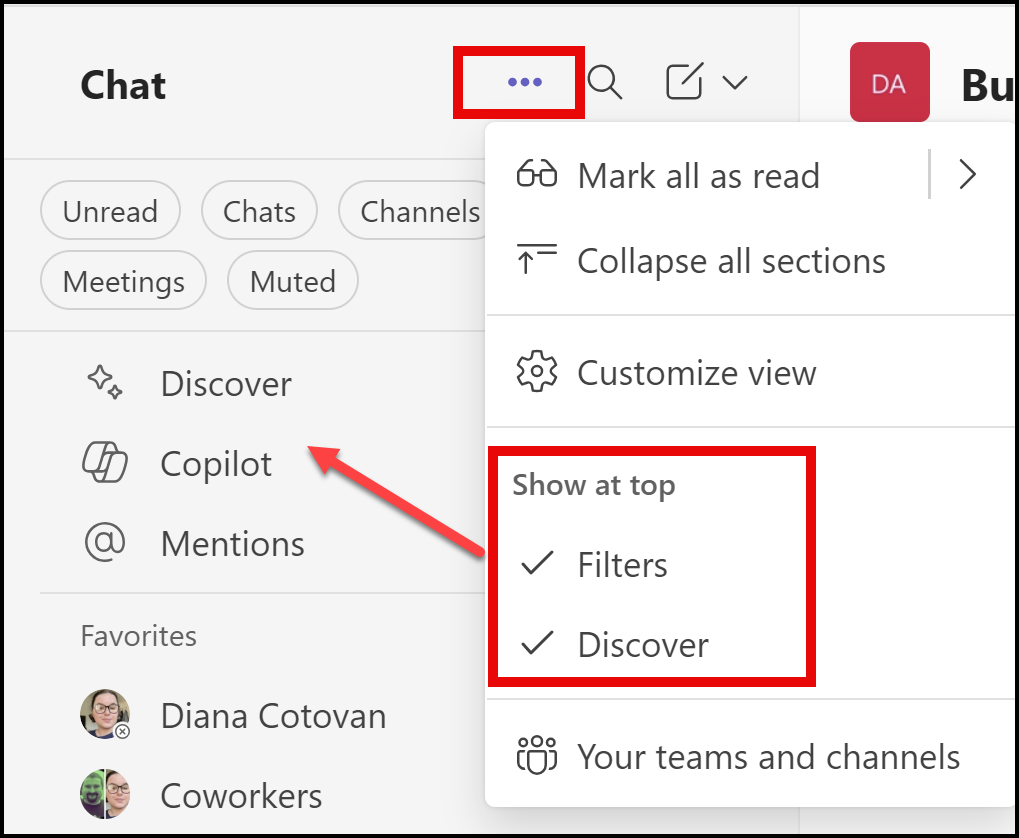The image size is (1019, 838).
Task: Filter chats by Unread
Action: click(110, 211)
